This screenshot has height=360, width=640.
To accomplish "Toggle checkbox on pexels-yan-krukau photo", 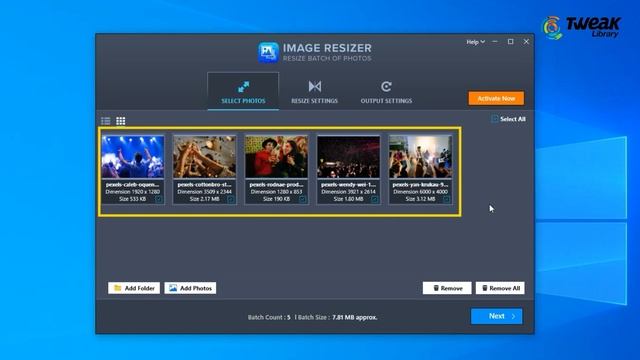I will tap(447, 199).
